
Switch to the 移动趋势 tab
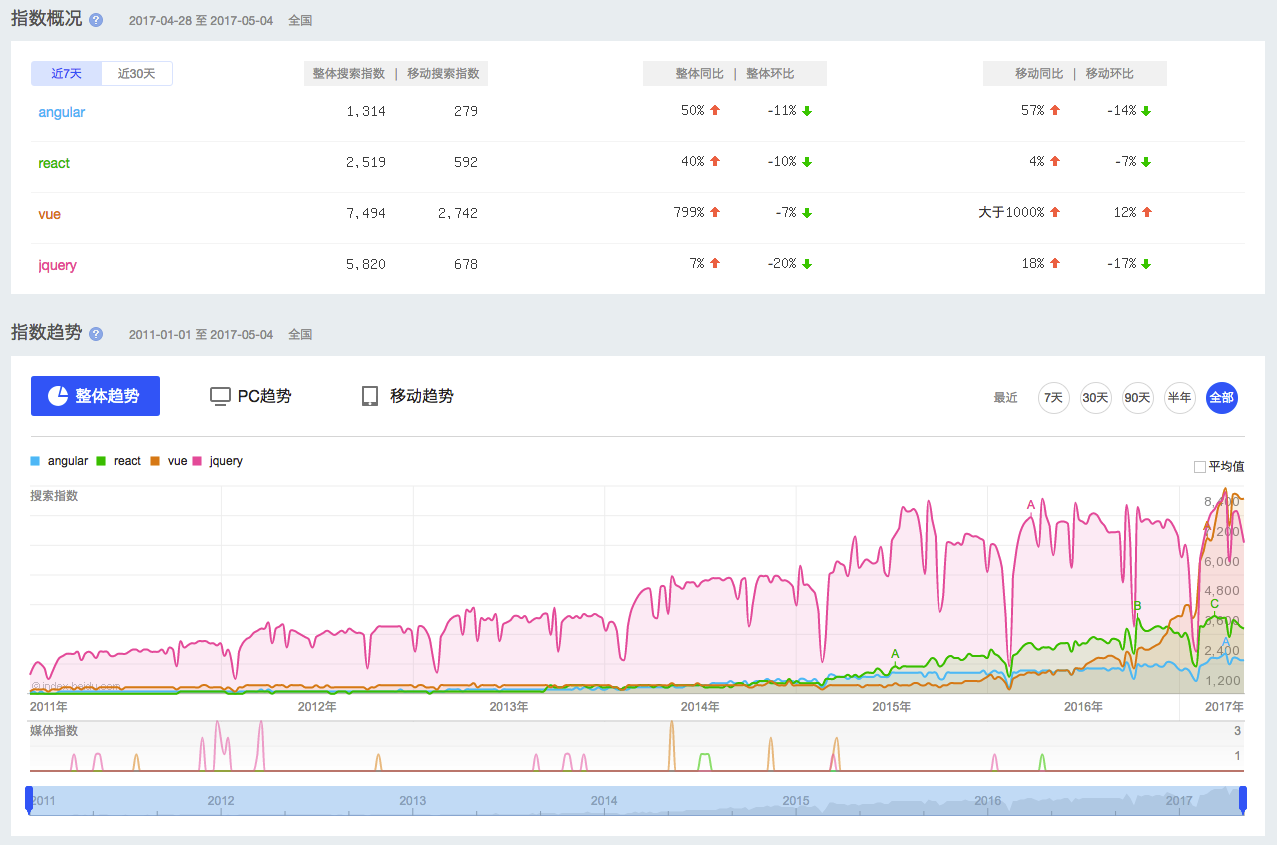click(x=407, y=396)
